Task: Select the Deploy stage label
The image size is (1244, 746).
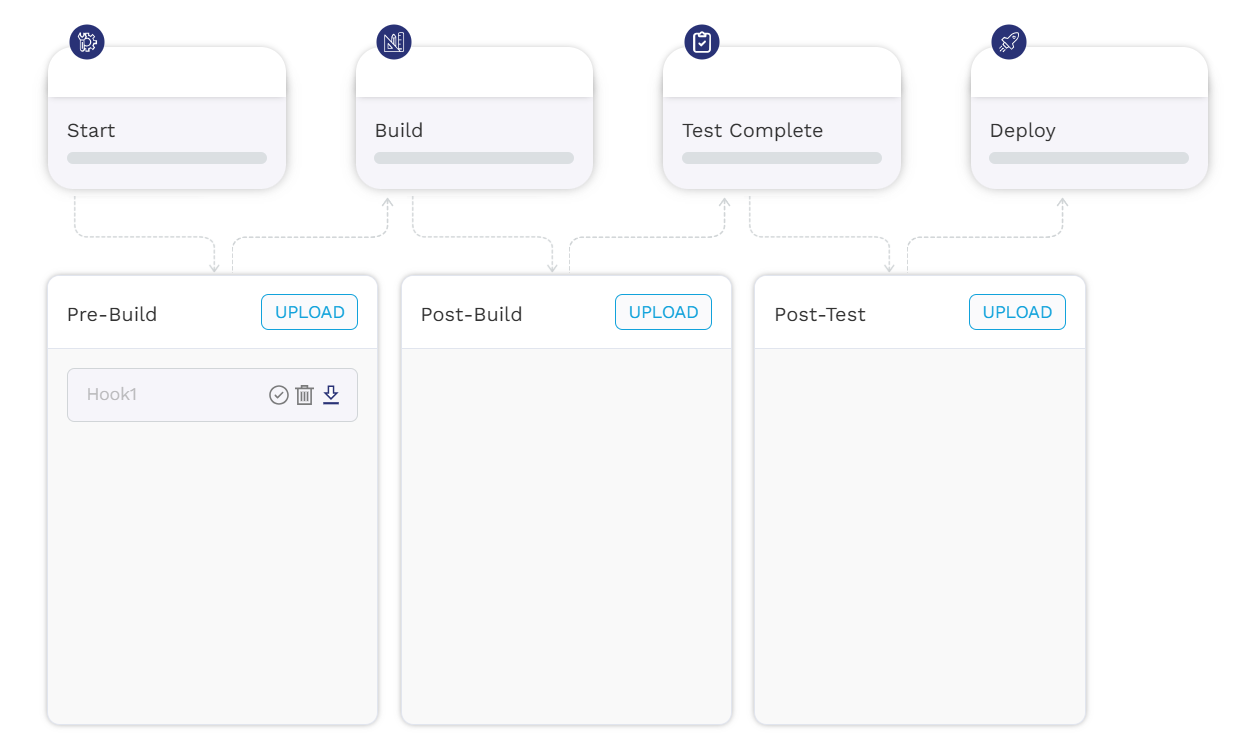Action: 1022,131
